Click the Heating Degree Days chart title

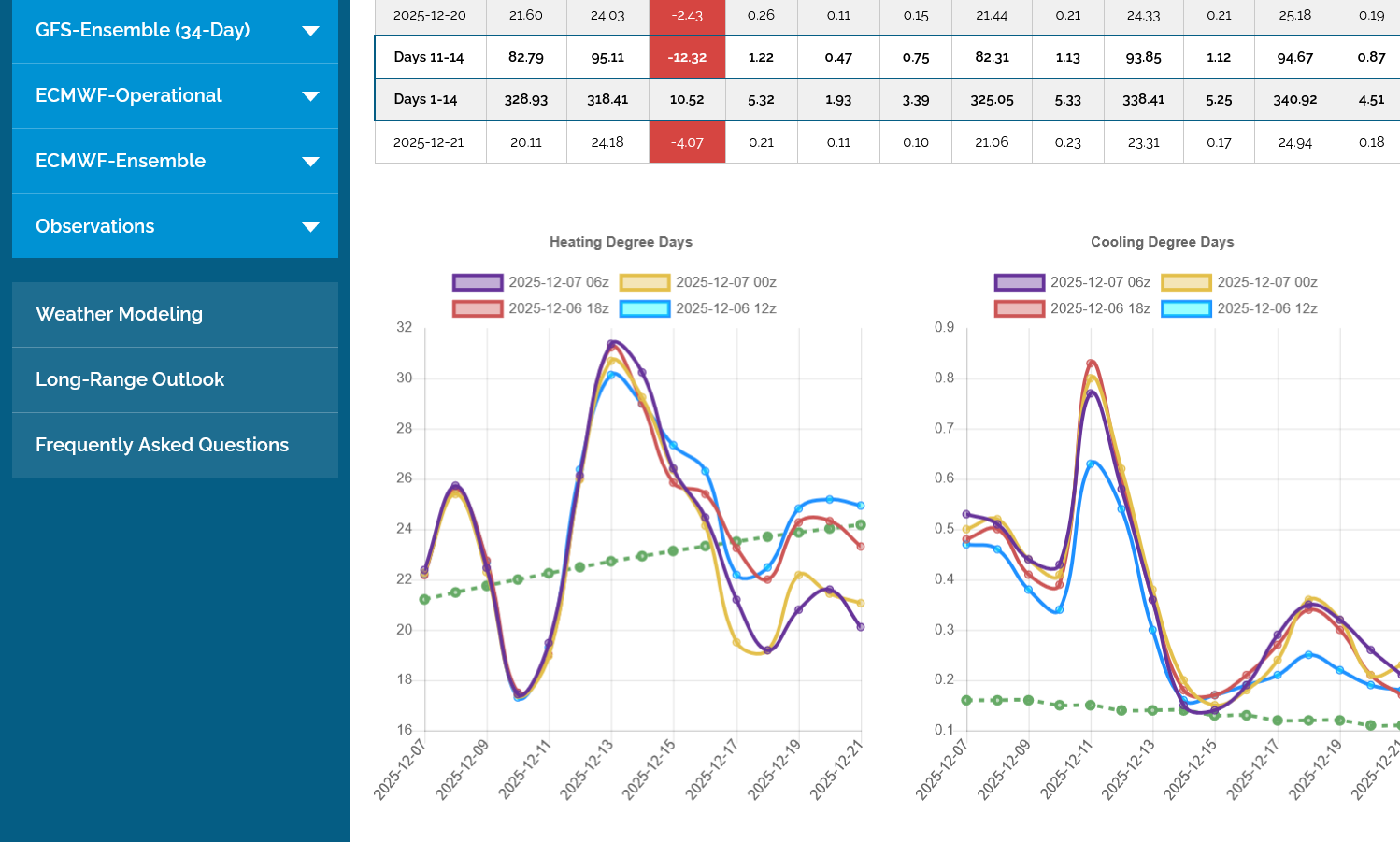pos(621,242)
